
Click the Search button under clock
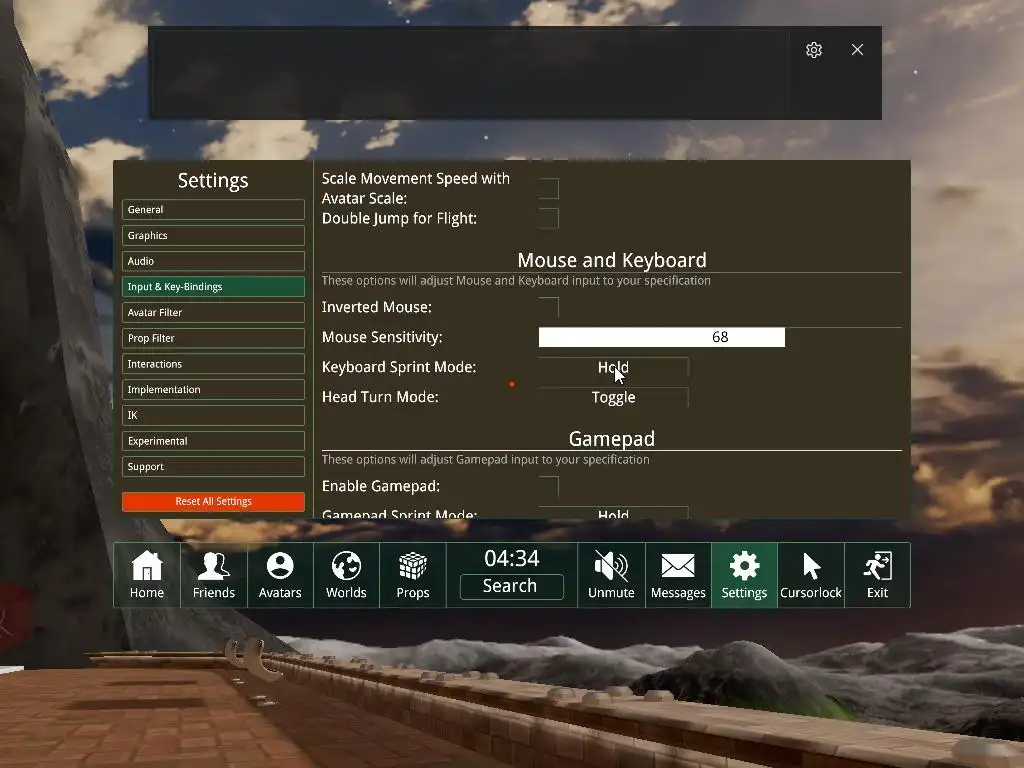(511, 586)
